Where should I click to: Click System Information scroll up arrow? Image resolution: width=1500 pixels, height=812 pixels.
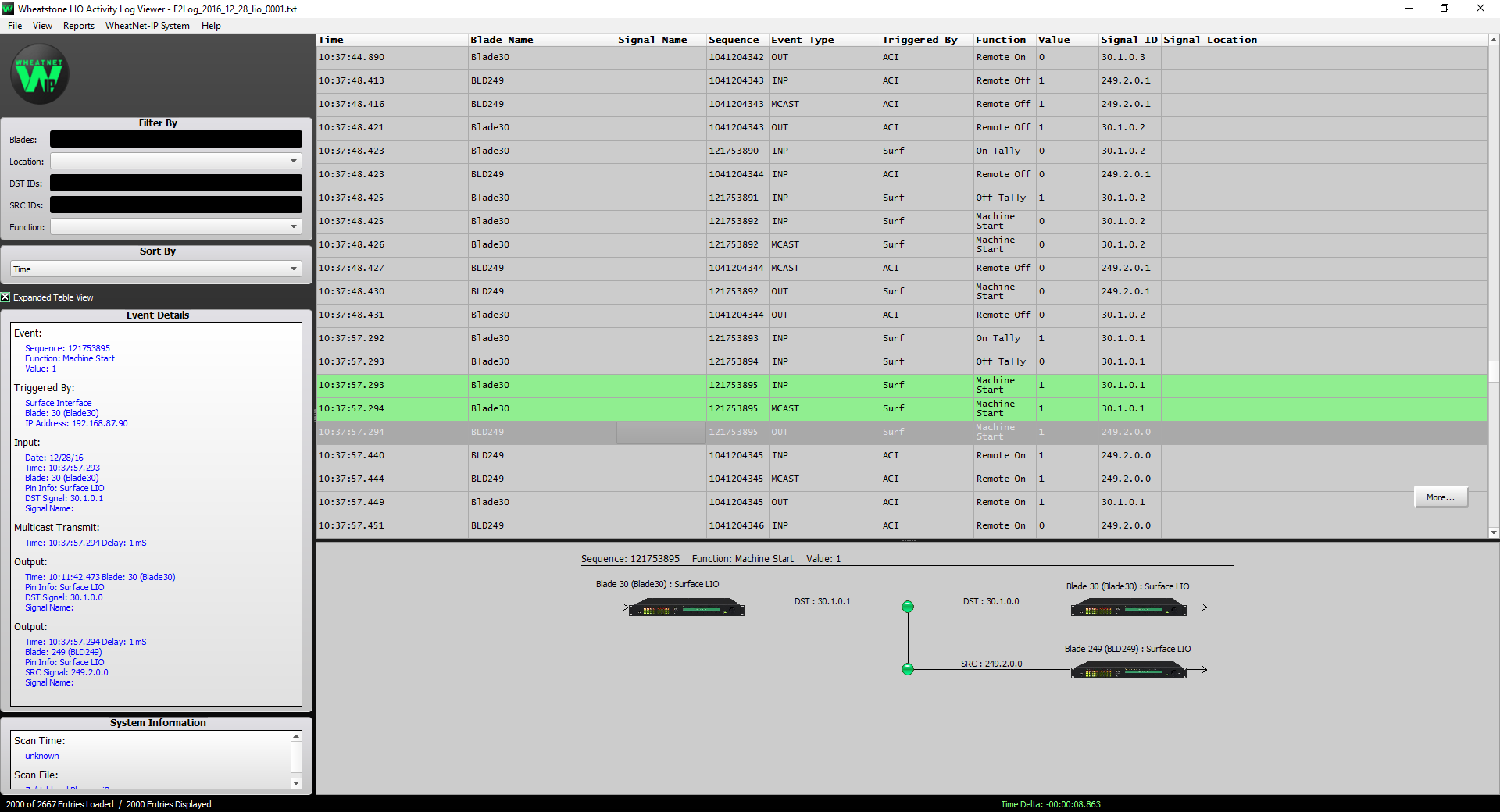click(x=296, y=736)
